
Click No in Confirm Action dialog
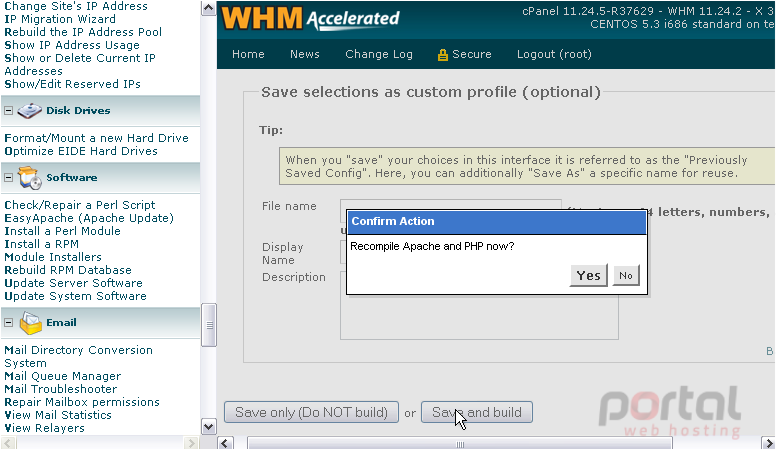point(626,276)
